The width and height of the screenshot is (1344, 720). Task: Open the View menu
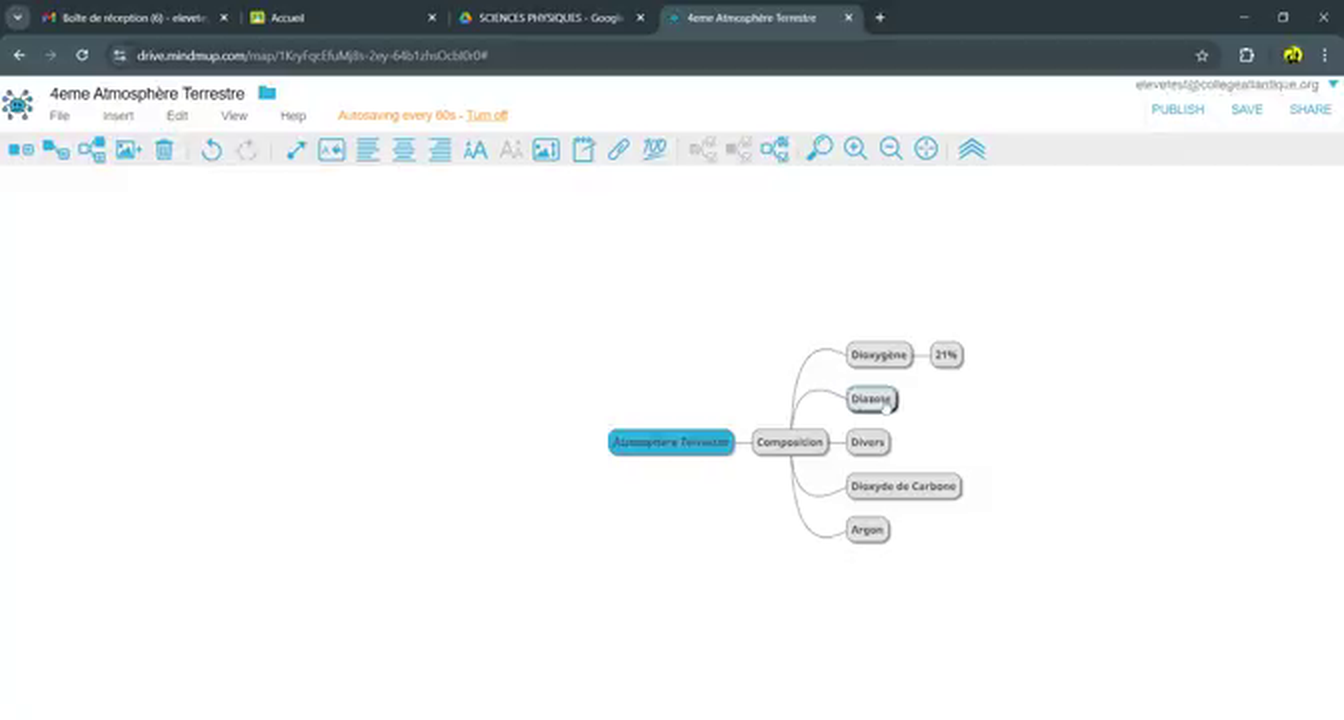coord(234,116)
